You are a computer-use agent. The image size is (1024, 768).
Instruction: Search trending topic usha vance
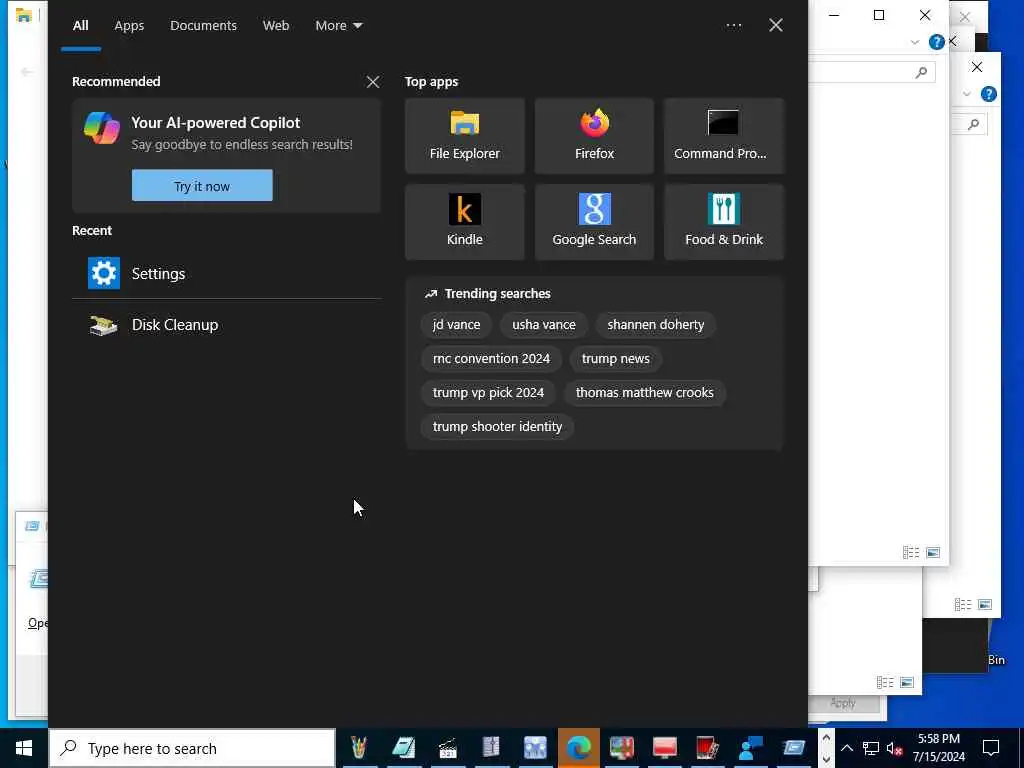tap(543, 325)
